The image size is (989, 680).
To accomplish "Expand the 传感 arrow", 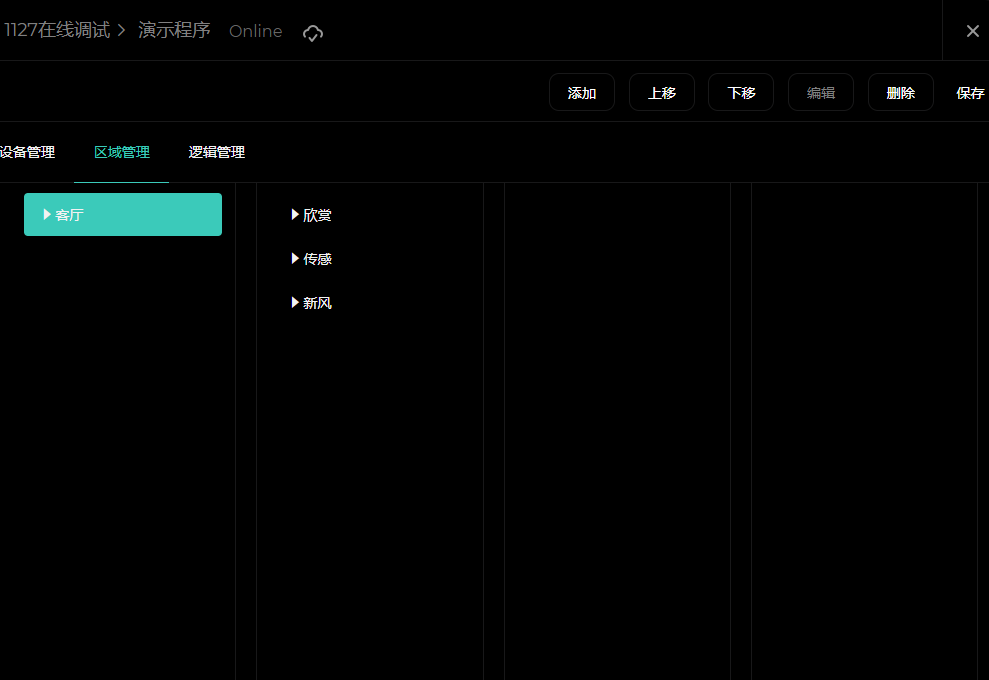I will (x=295, y=259).
